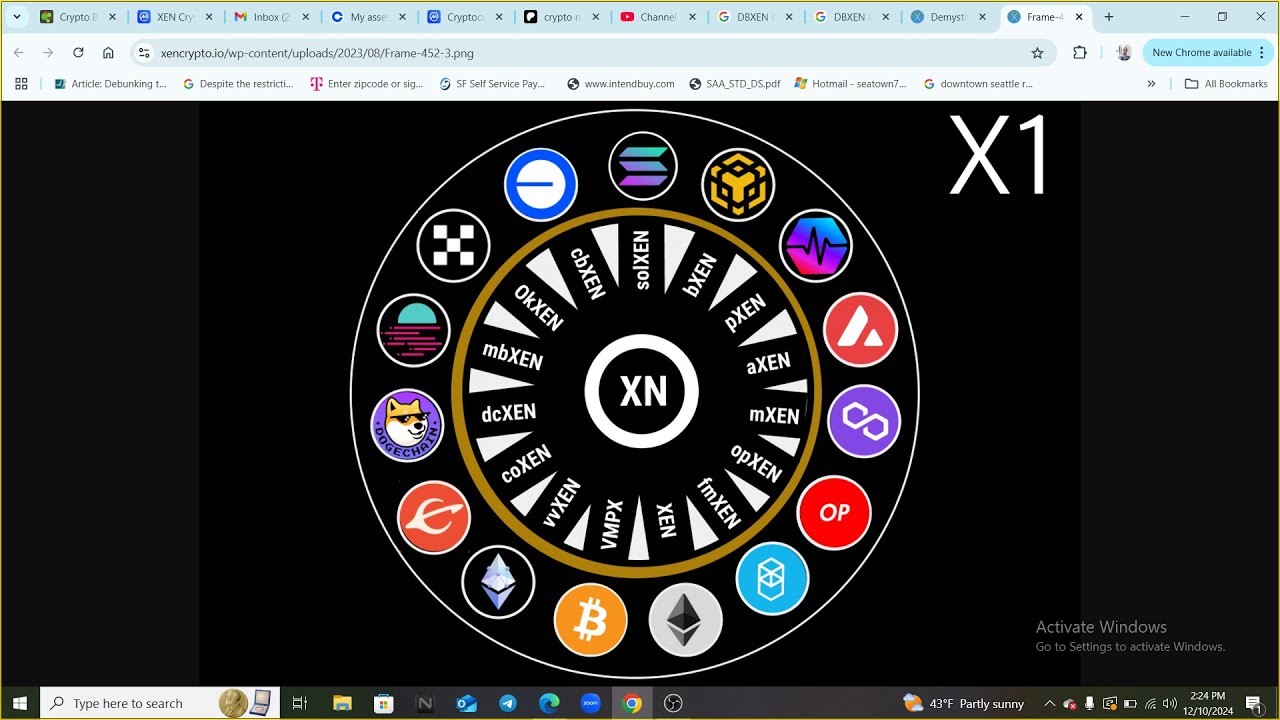Click the OKX checkerboard logo
The image size is (1280, 720).
(453, 246)
